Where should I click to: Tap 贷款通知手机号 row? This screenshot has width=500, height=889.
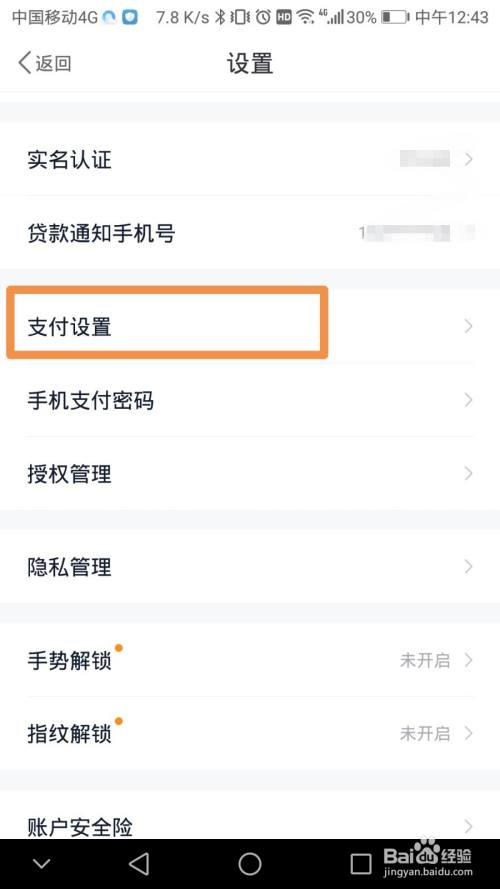tap(250, 232)
